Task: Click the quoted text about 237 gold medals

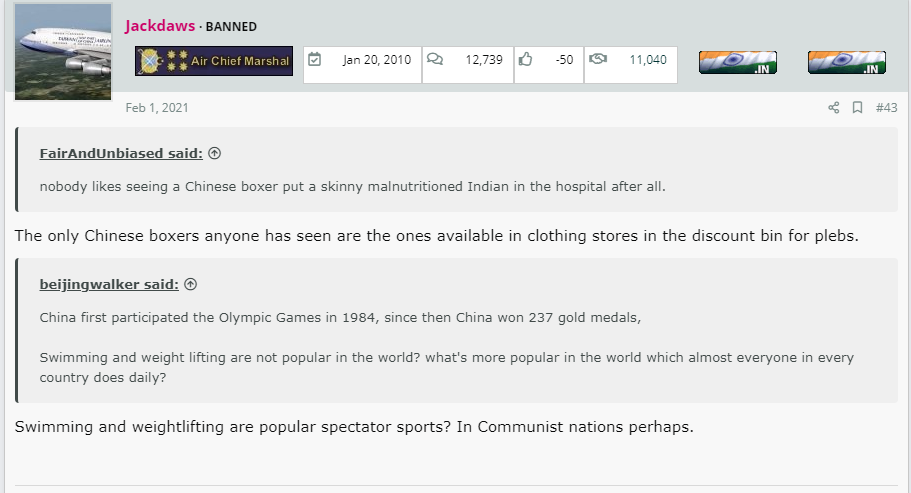Action: click(340, 318)
